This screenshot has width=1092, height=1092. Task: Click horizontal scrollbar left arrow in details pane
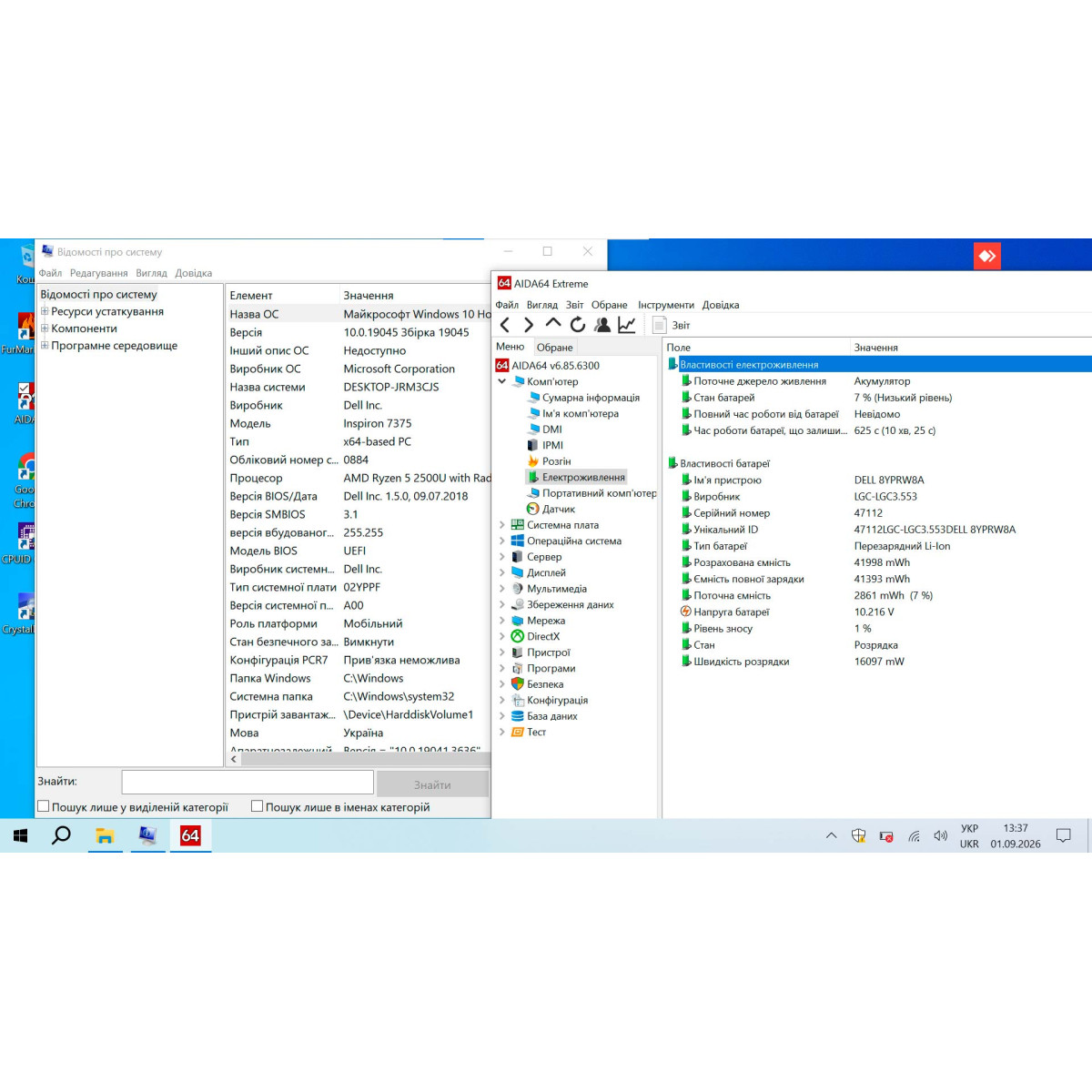click(x=234, y=759)
